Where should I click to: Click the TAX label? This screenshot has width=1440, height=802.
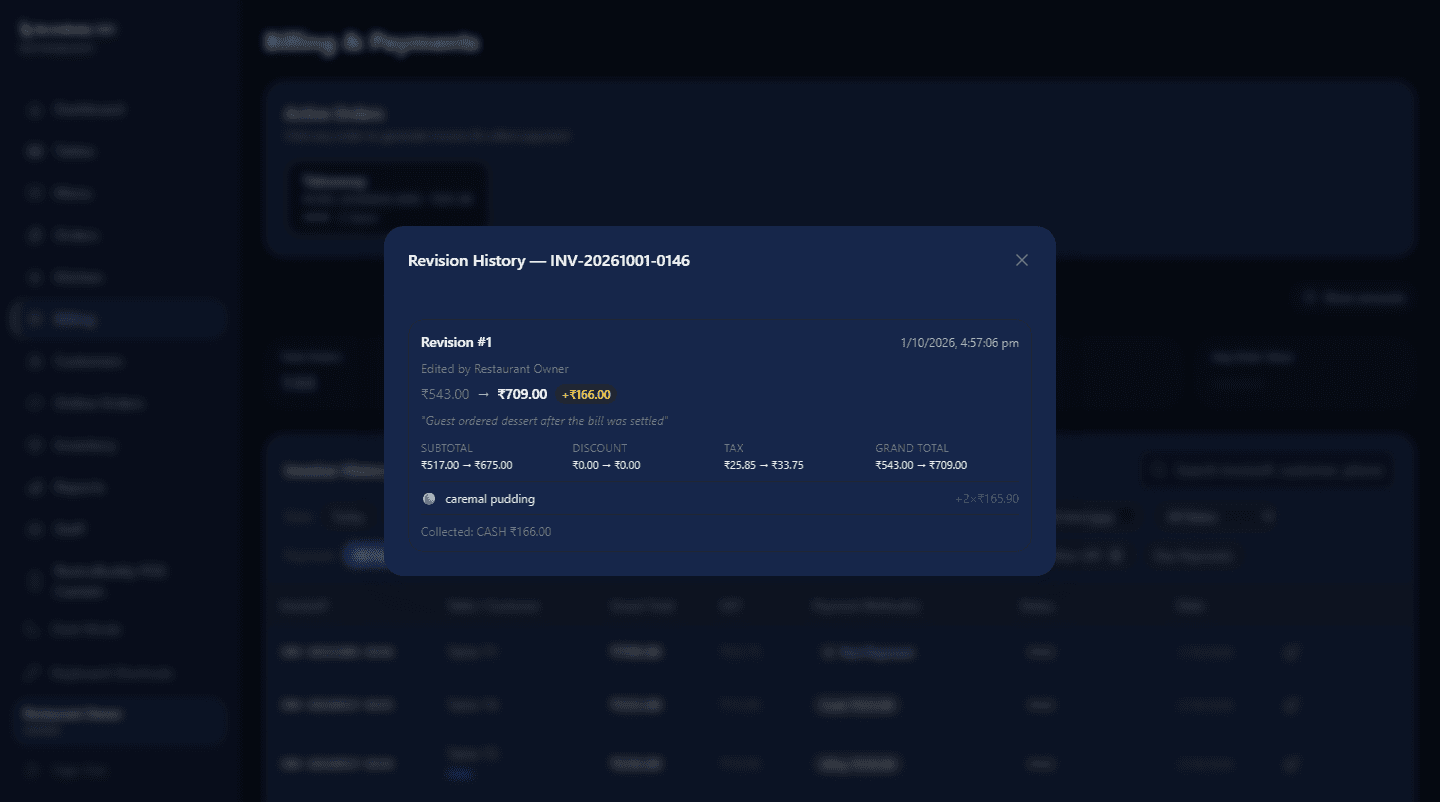(734, 448)
